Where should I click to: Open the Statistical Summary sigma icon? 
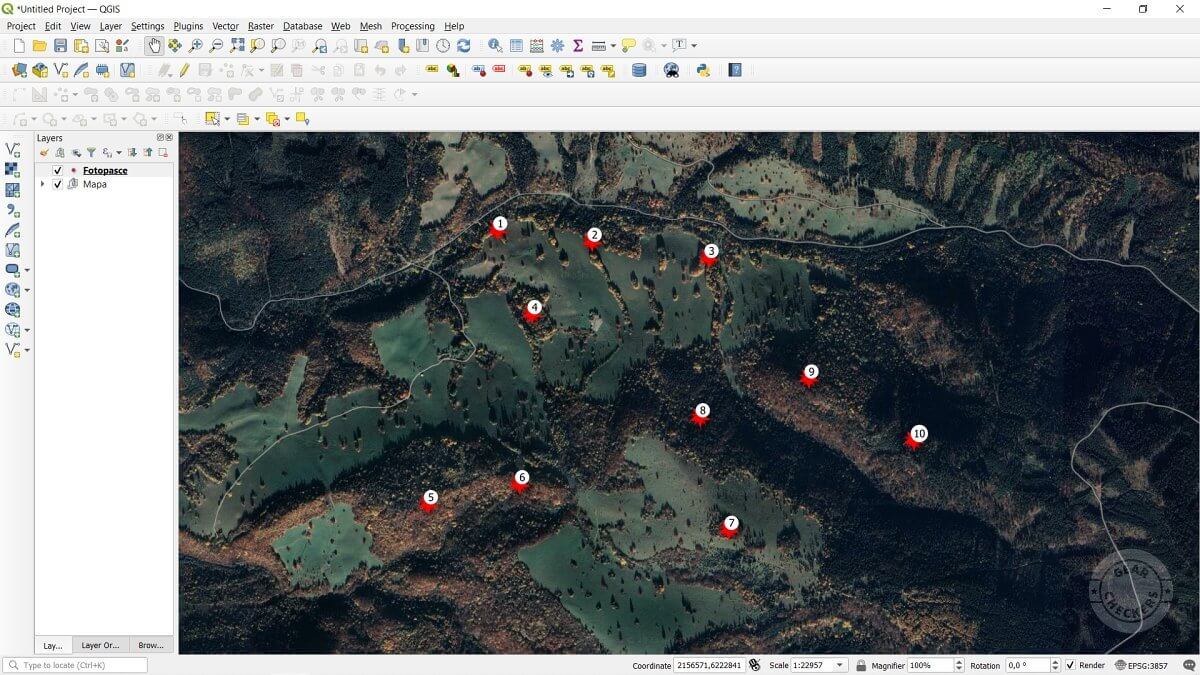[x=578, y=46]
